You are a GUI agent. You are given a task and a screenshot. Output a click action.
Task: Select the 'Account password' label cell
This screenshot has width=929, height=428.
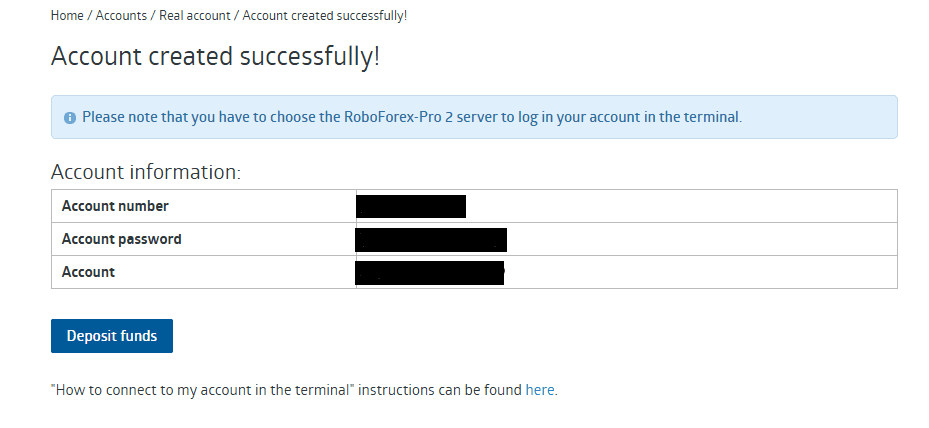[x=121, y=239]
